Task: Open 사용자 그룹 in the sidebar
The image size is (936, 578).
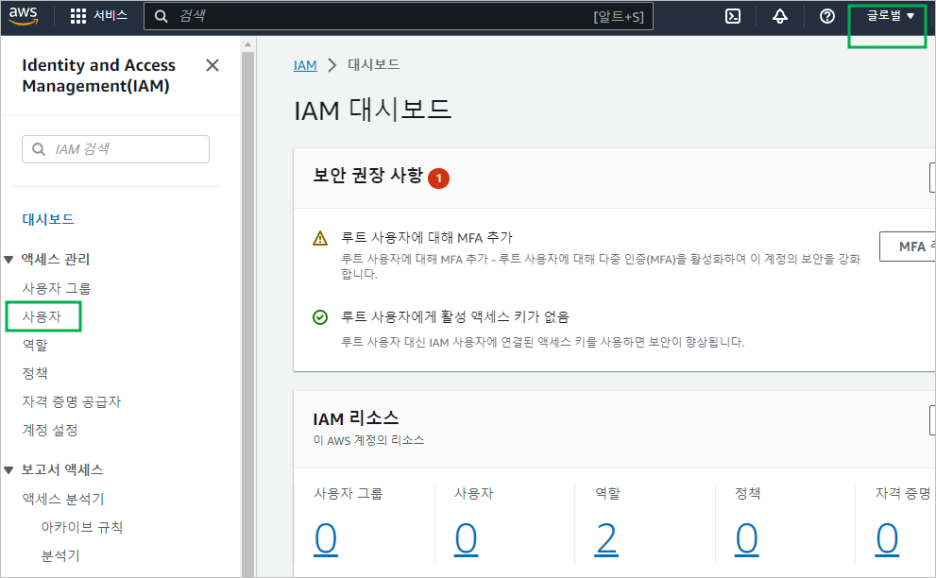Action: point(56,288)
